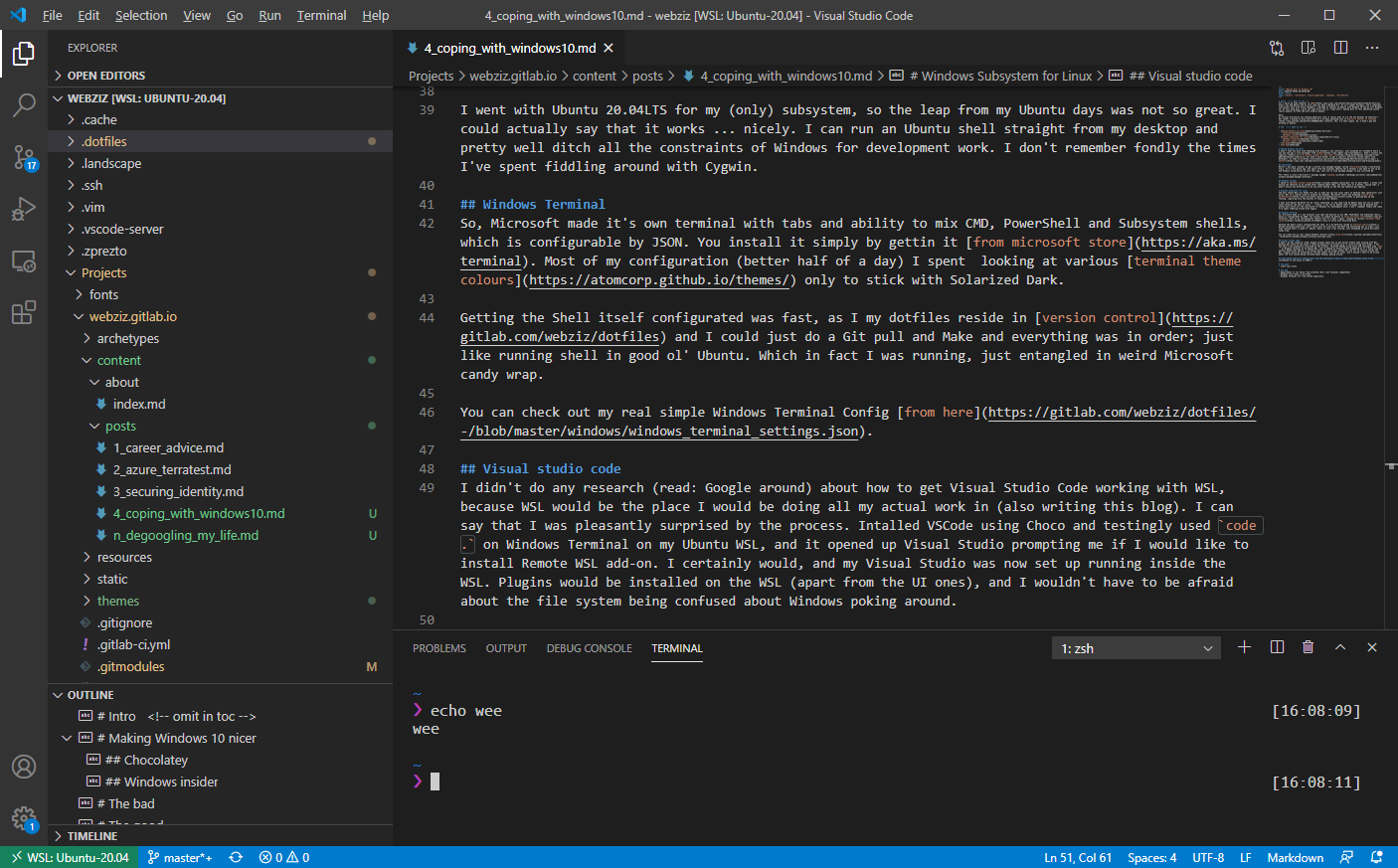Click the content breadcrumb segment

point(595,76)
